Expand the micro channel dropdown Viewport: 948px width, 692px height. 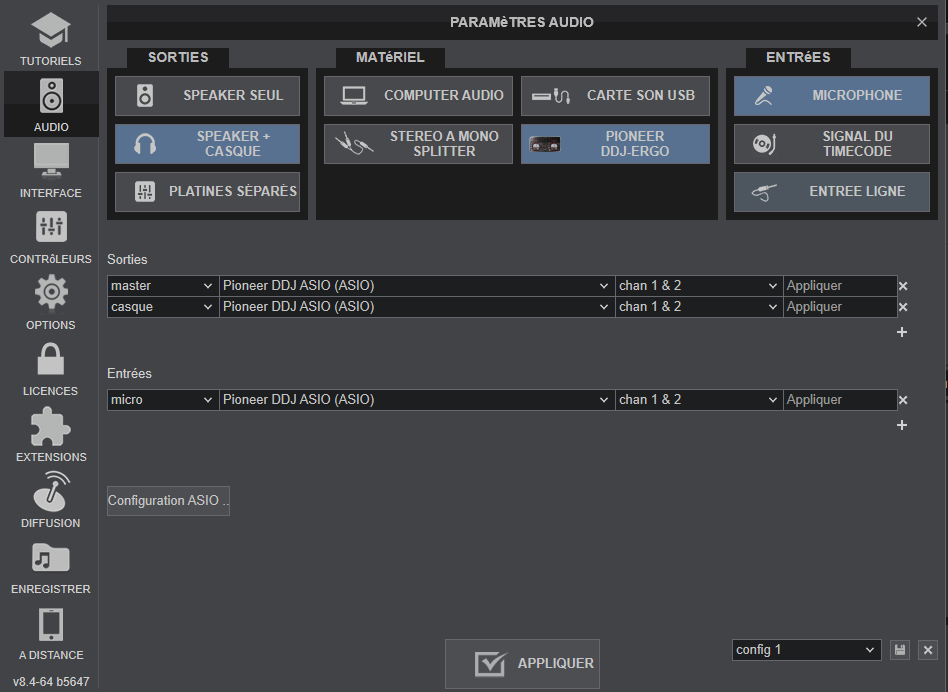click(698, 400)
